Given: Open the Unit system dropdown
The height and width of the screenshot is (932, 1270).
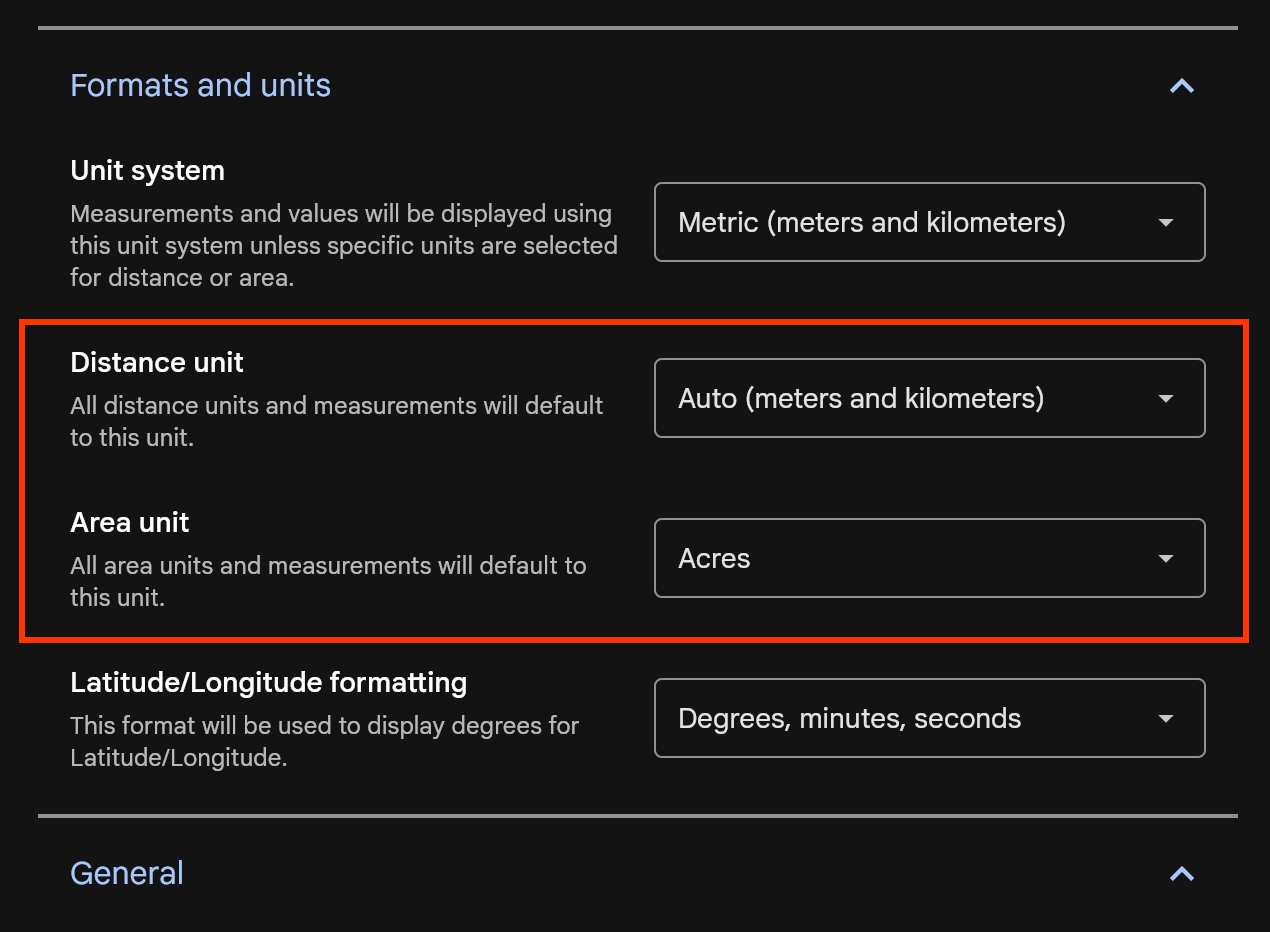Looking at the screenshot, I should tap(930, 222).
